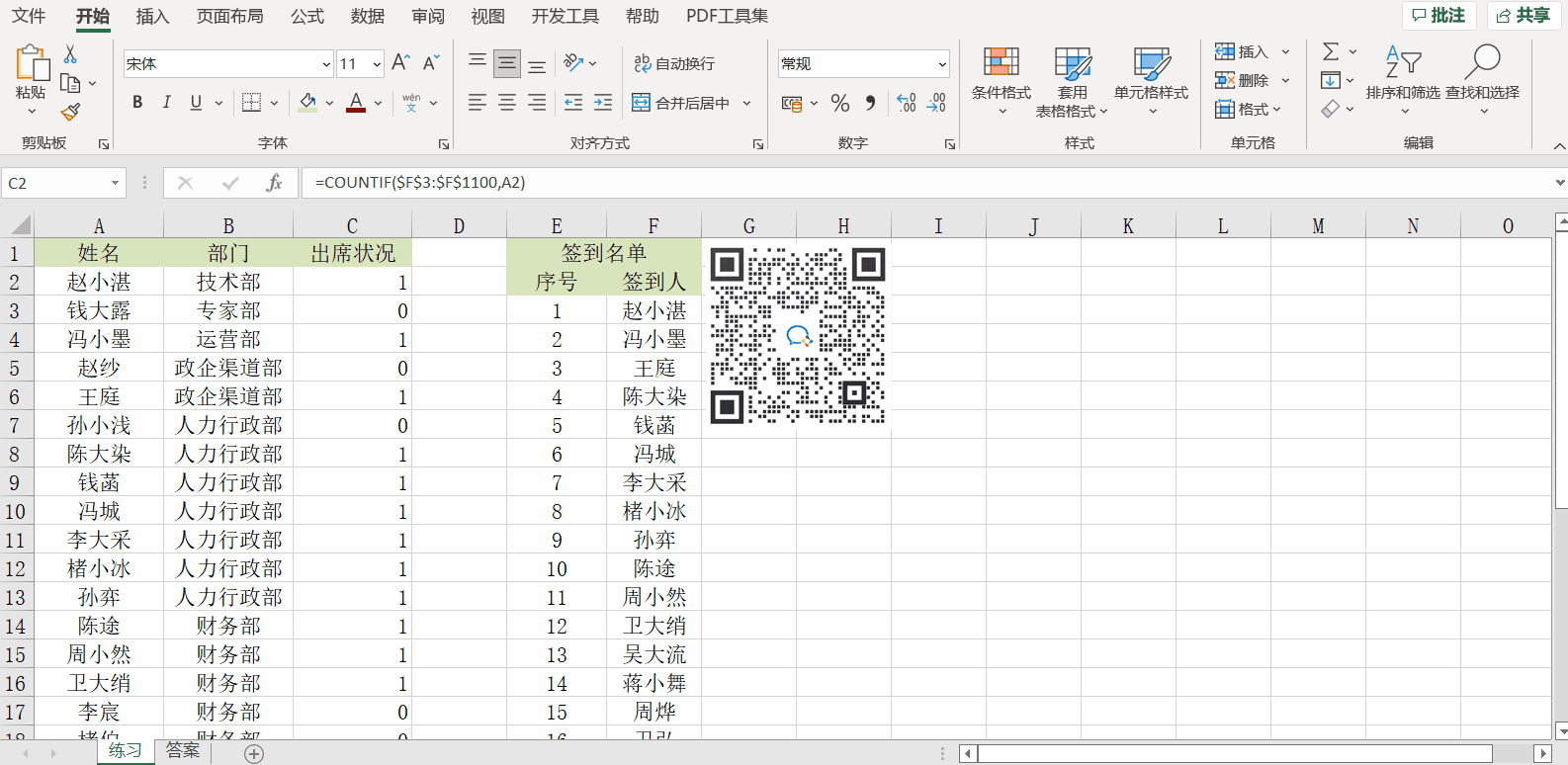
Task: Set middle vertical alignment
Action: click(x=507, y=63)
